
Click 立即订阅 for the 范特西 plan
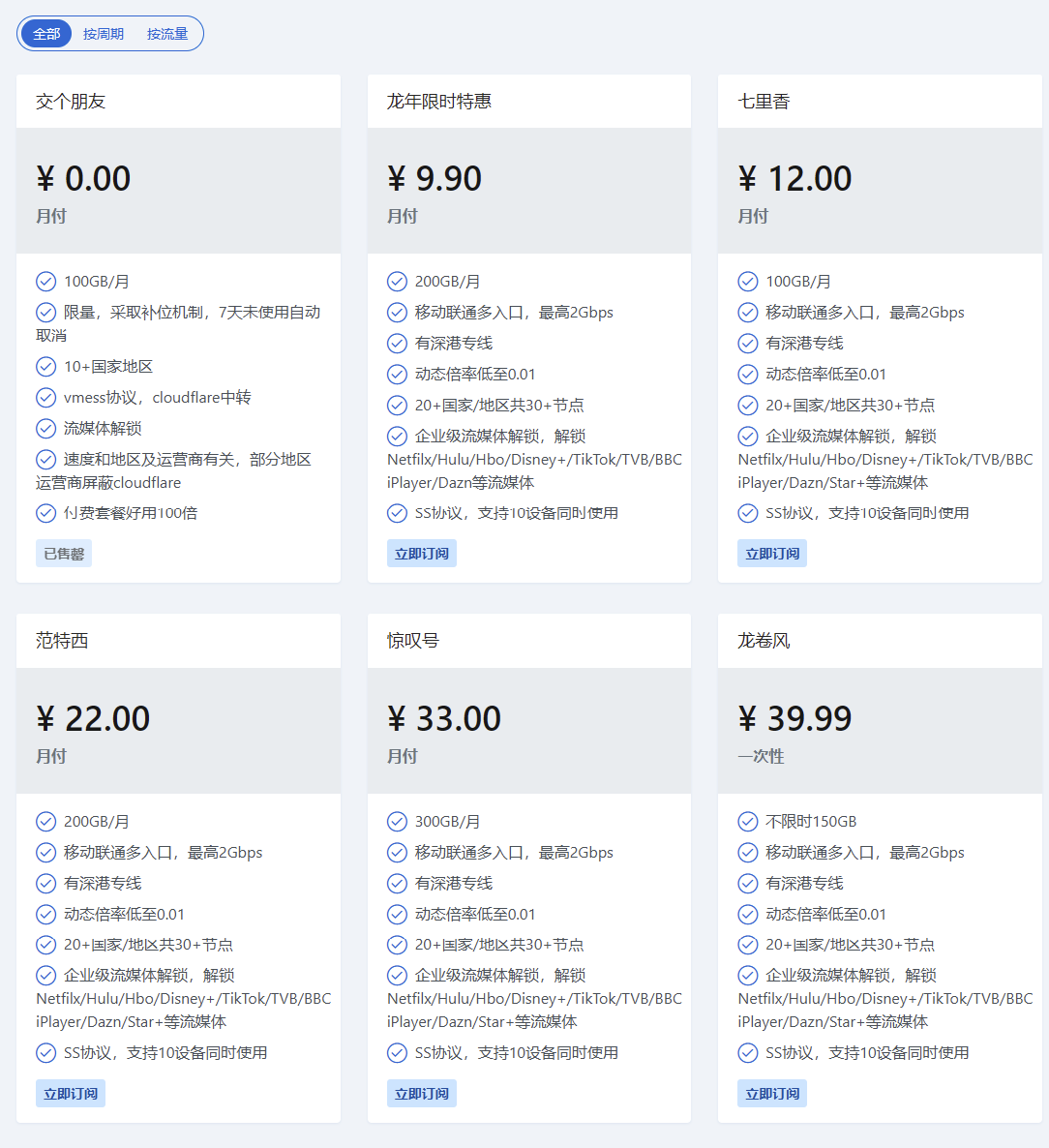pos(71,1093)
